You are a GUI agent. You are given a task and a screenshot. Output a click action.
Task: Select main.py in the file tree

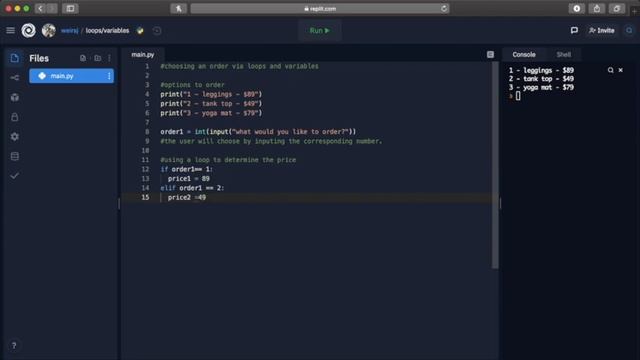coord(71,76)
